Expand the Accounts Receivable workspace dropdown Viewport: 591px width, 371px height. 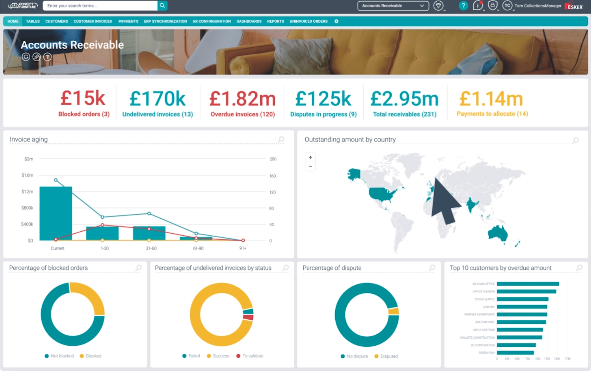393,6
